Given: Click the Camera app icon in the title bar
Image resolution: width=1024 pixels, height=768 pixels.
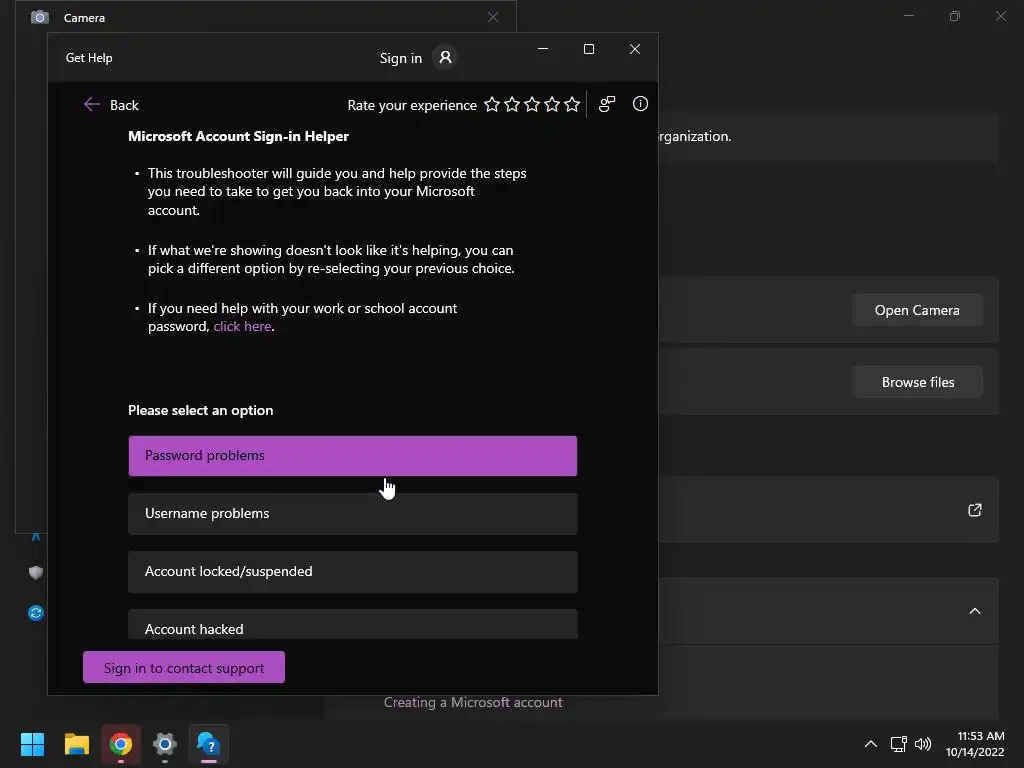Looking at the screenshot, I should pos(40,18).
